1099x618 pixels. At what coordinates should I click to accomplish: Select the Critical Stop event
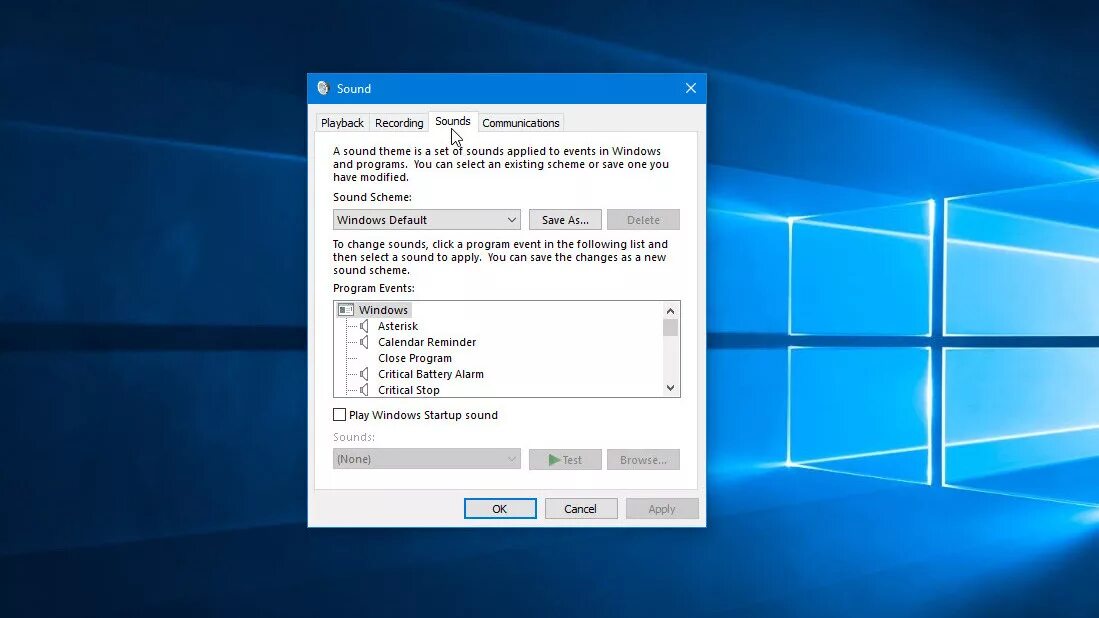[x=409, y=390]
